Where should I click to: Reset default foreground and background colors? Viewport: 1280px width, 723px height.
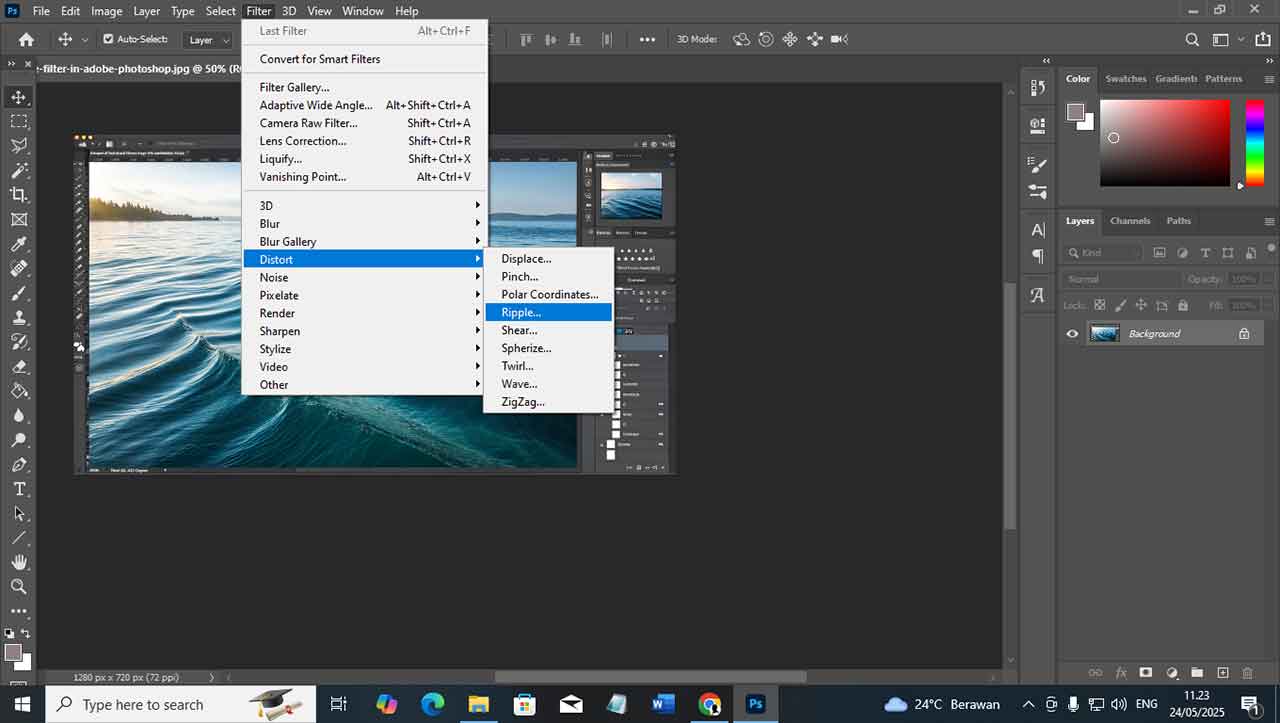click(9, 633)
